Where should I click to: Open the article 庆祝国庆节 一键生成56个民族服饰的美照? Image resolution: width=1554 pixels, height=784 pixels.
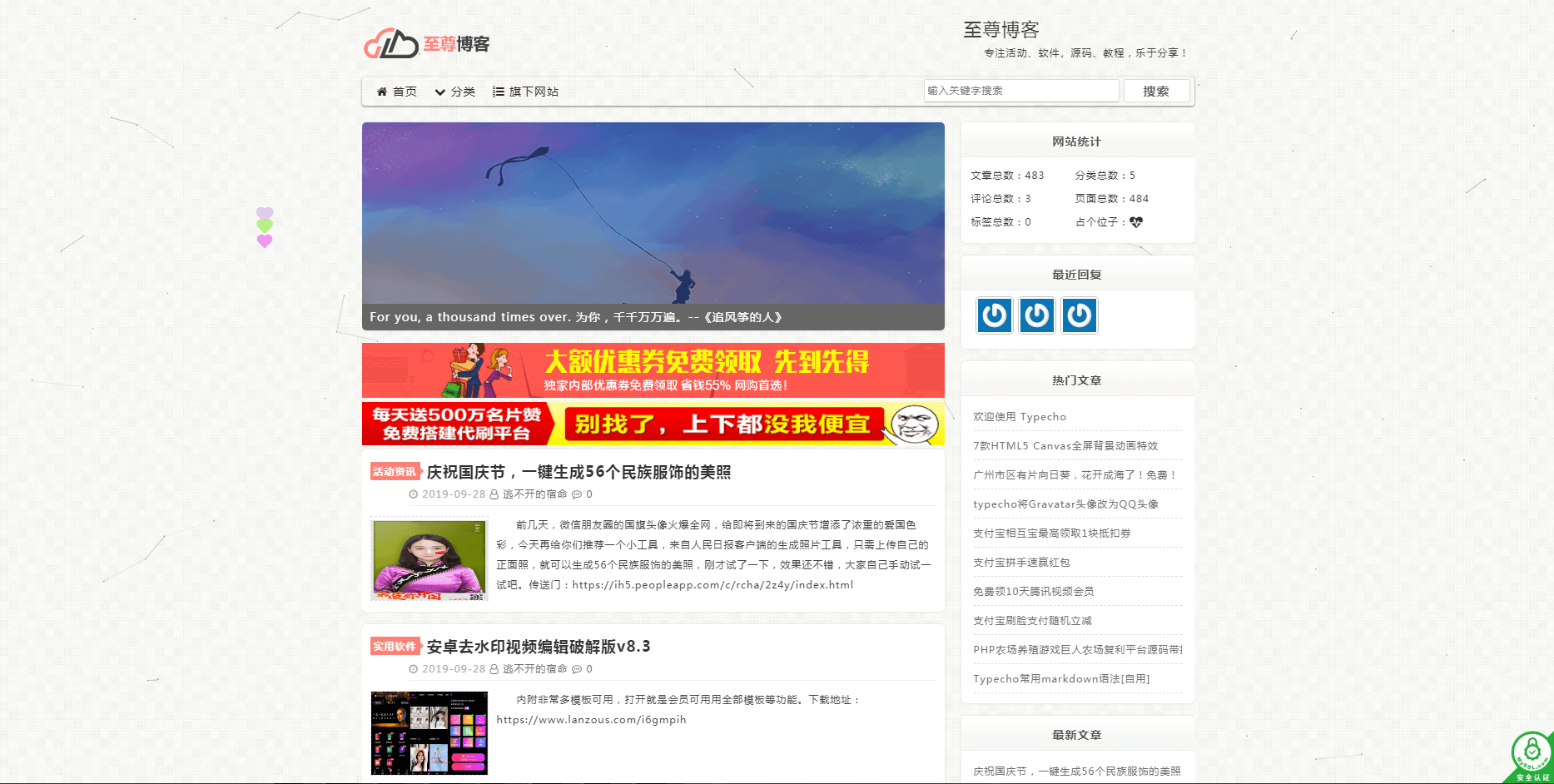click(x=578, y=472)
